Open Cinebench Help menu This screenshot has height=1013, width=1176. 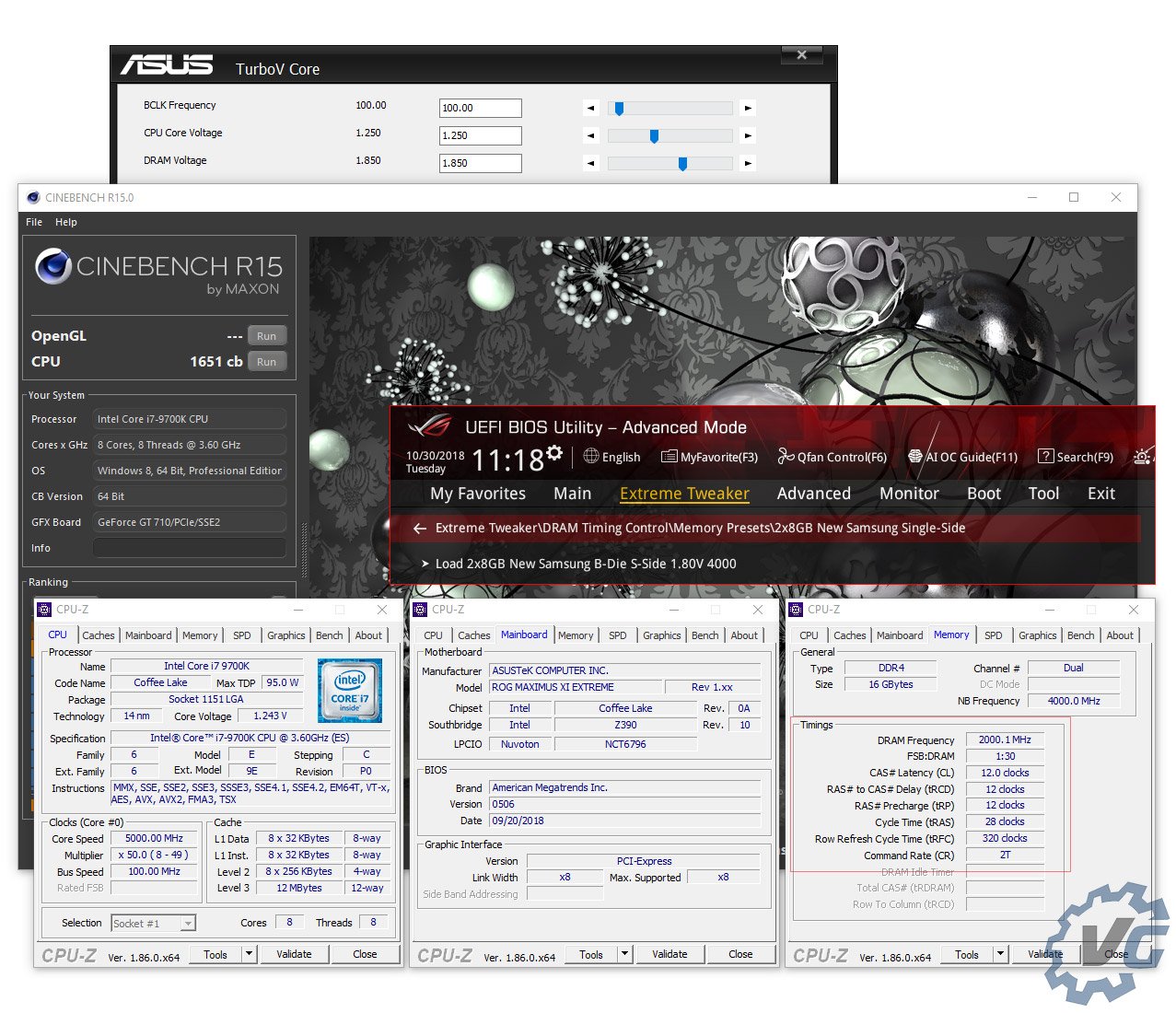pos(66,222)
